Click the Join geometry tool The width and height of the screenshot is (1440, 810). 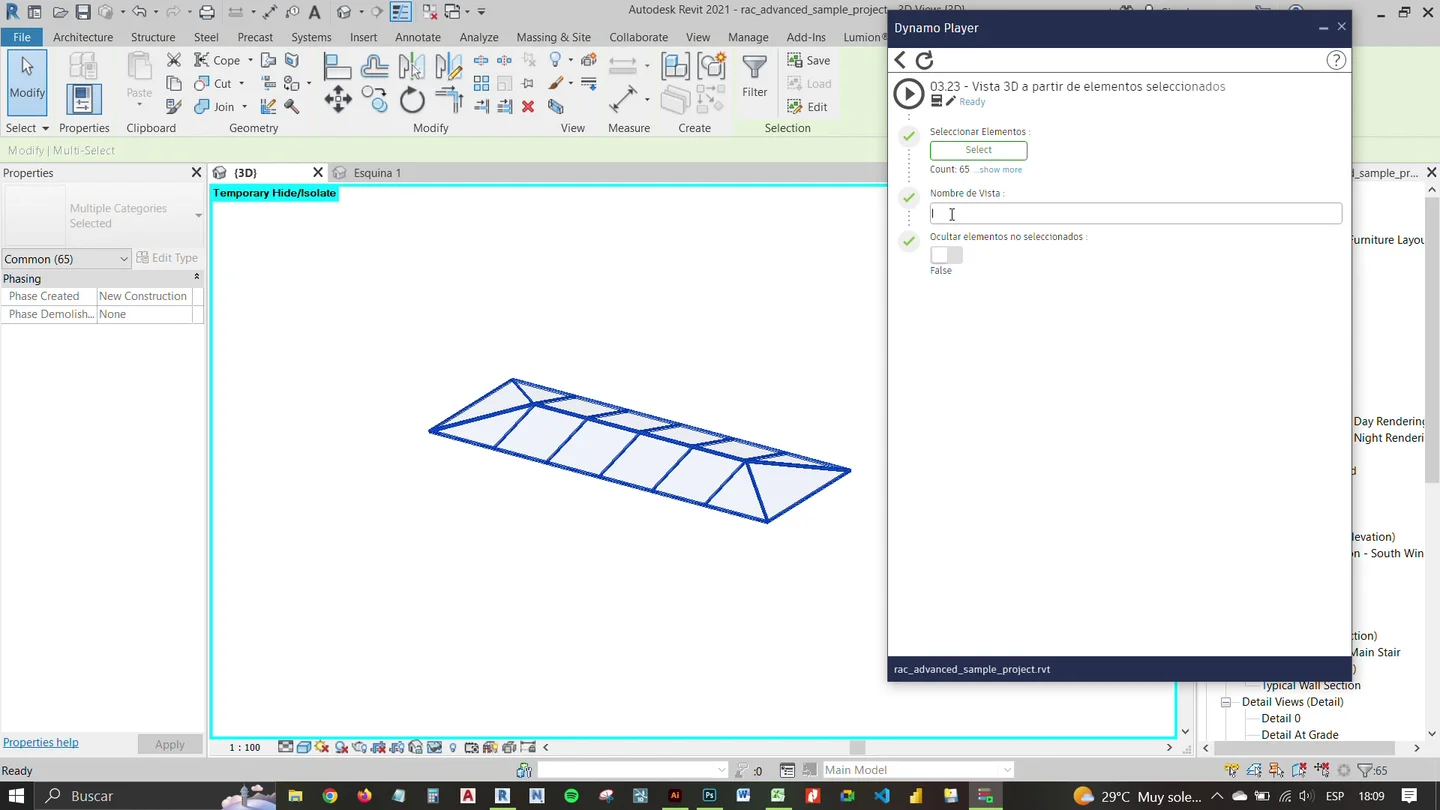click(216, 107)
